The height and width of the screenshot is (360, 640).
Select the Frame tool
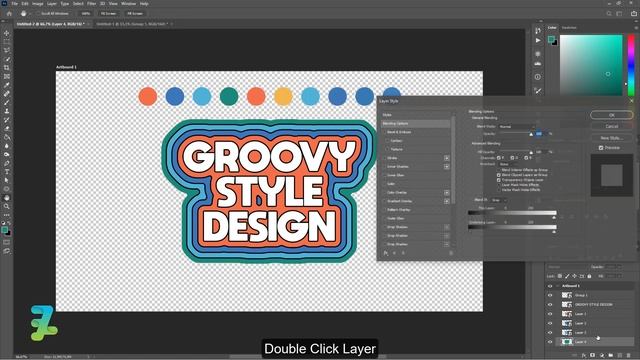(7, 76)
